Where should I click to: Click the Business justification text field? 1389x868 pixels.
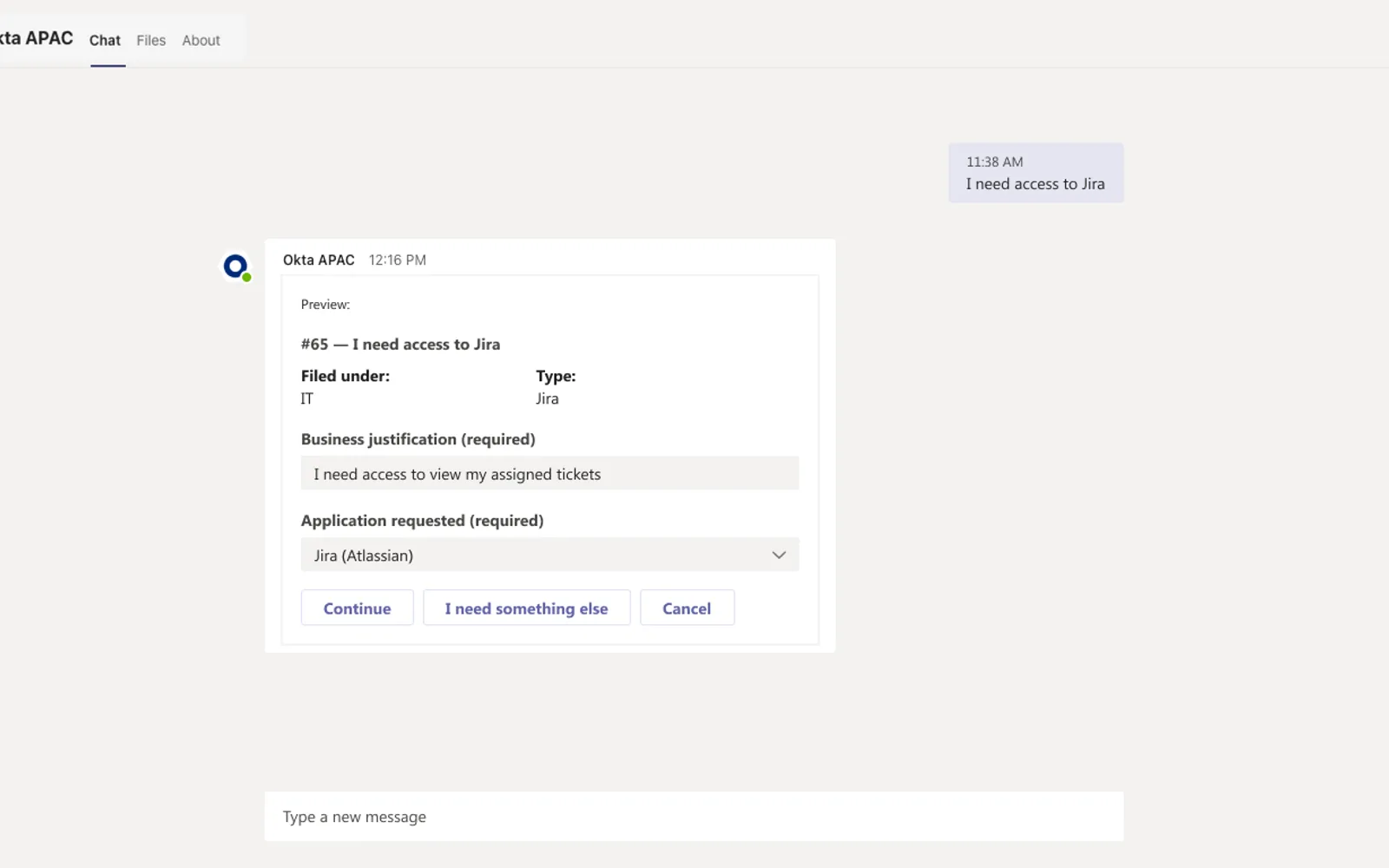point(550,473)
